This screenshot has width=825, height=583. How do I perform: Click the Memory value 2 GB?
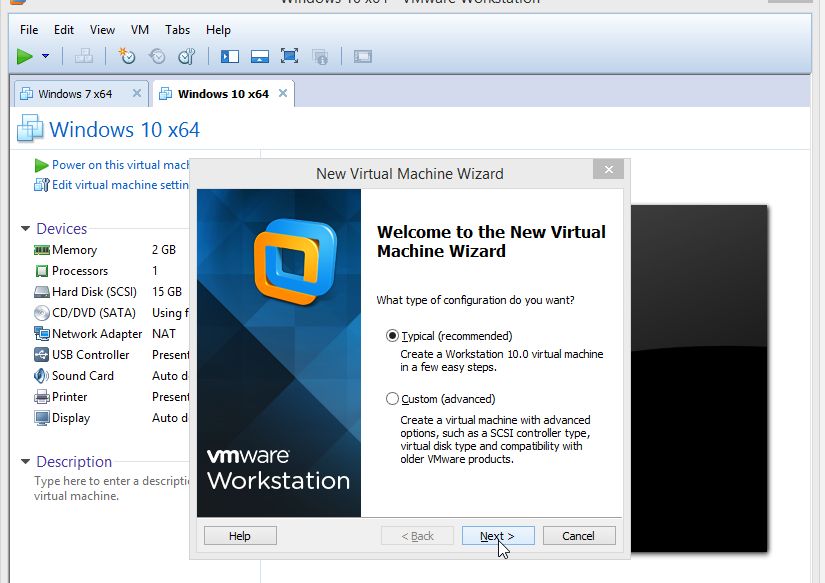(164, 249)
